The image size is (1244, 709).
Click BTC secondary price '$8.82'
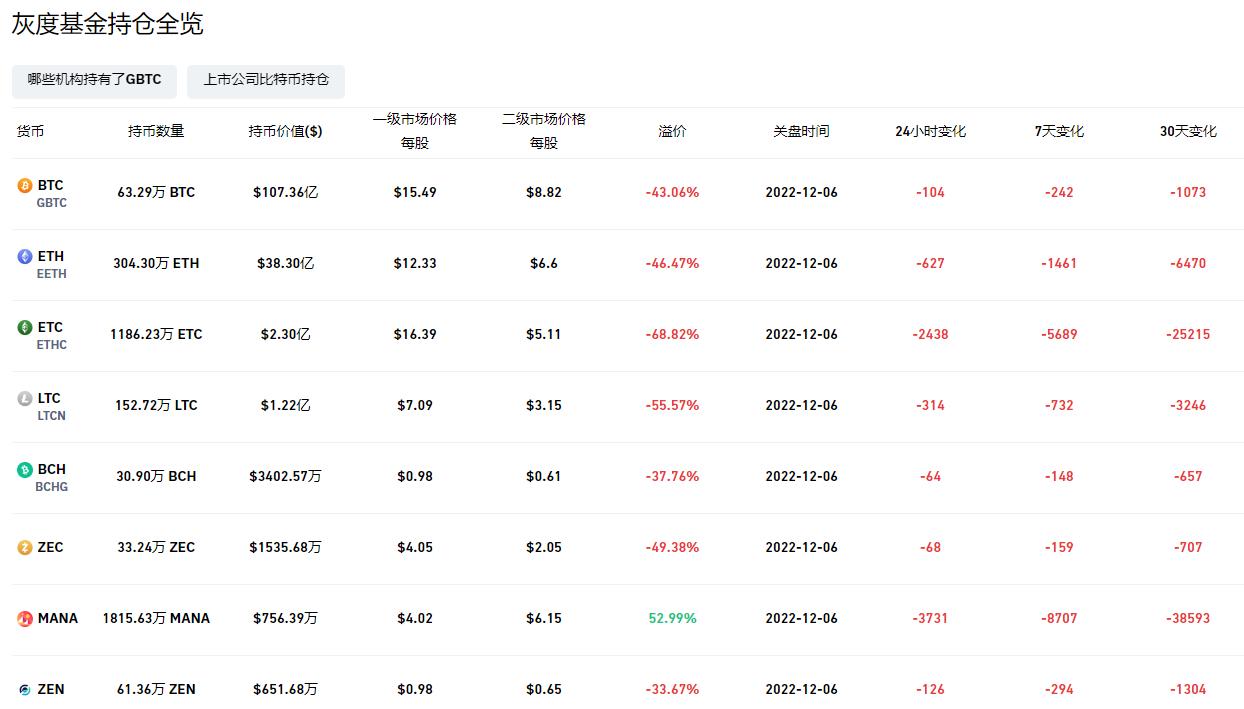click(x=544, y=192)
